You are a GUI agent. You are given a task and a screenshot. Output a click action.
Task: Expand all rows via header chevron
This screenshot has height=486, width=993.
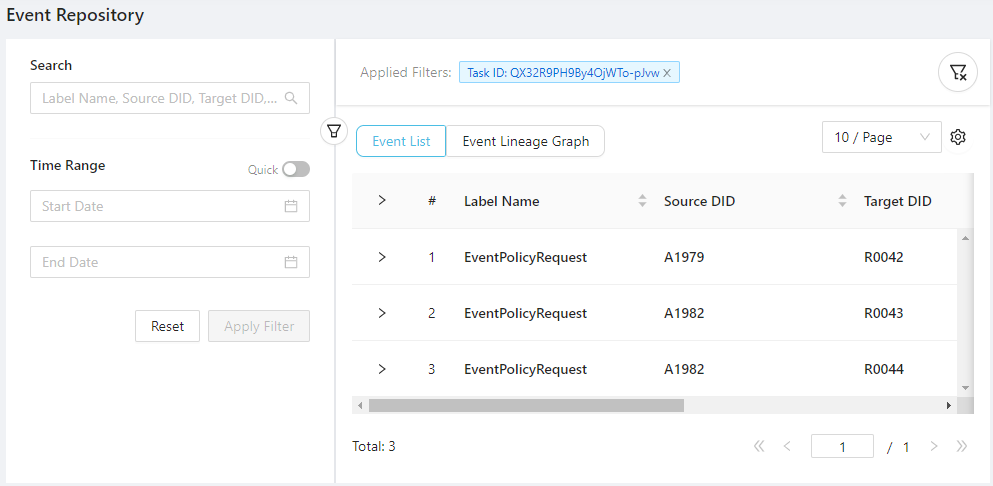[x=381, y=201]
